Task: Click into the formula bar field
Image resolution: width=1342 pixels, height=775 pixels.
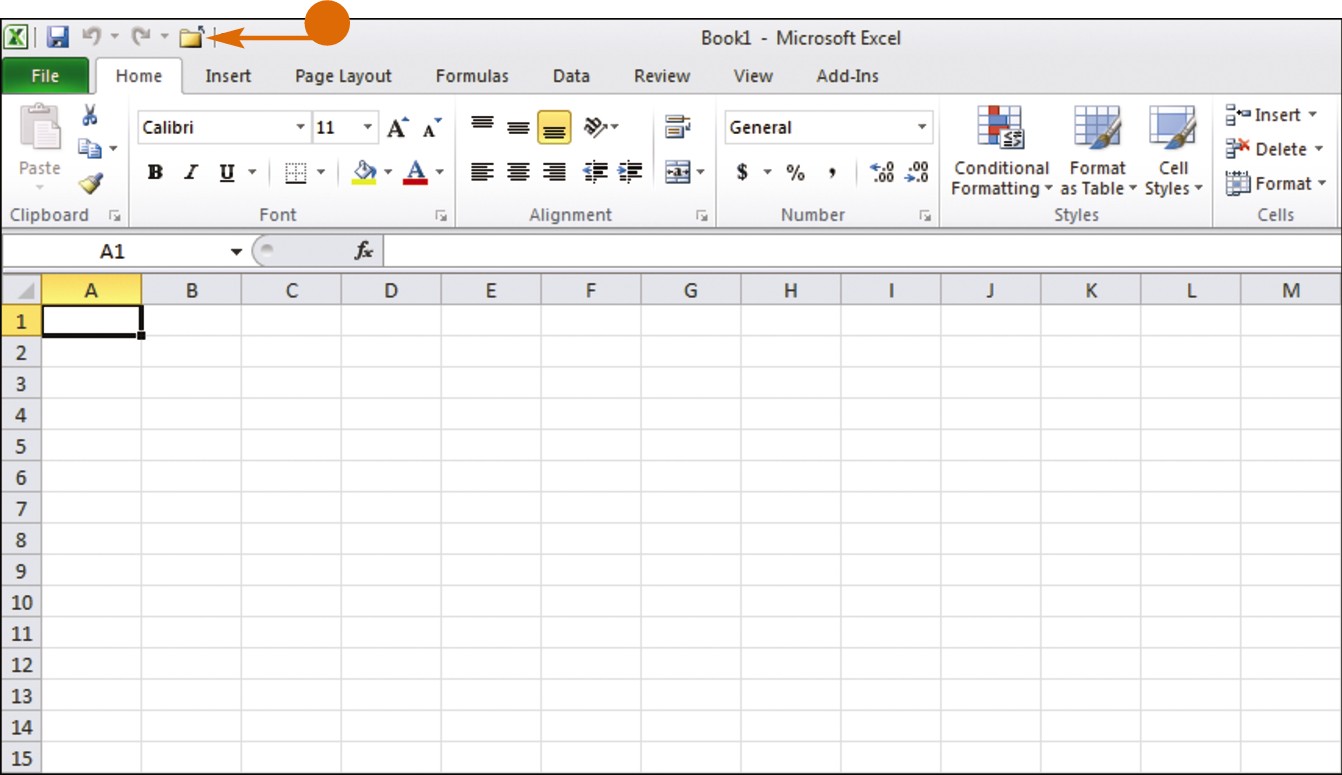Action: 861,252
